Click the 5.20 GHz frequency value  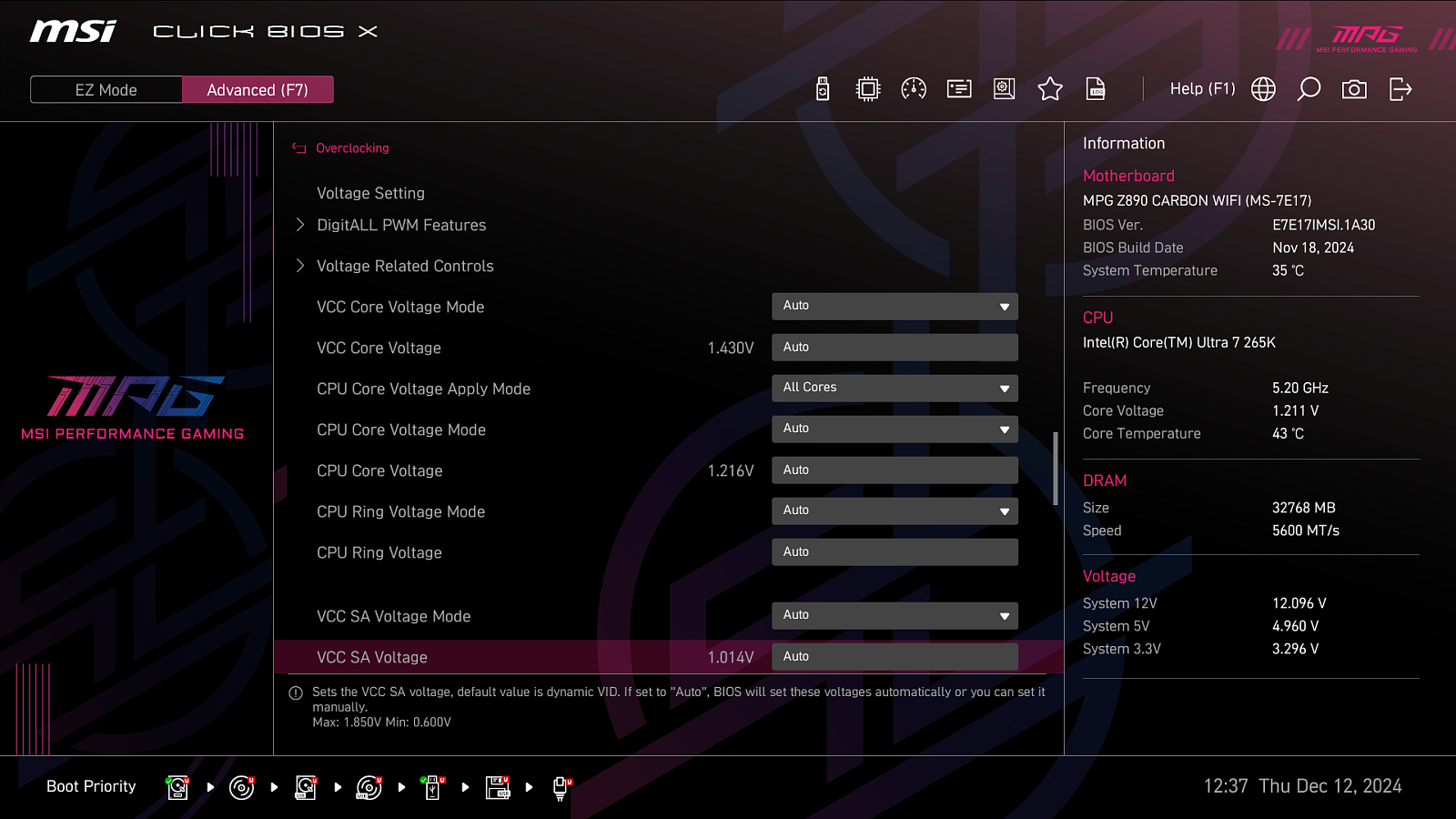coord(1300,388)
